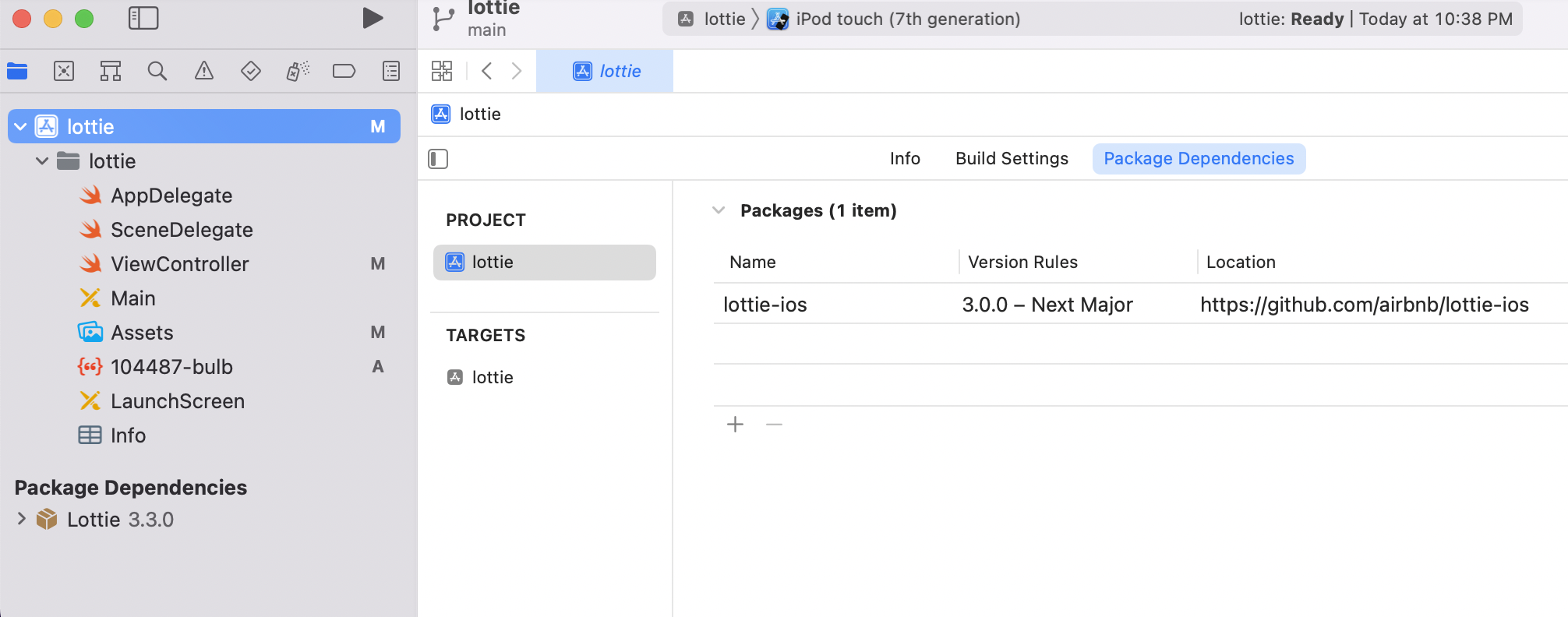Switch to the Info tab
This screenshot has height=617, width=1568.
tap(905, 159)
